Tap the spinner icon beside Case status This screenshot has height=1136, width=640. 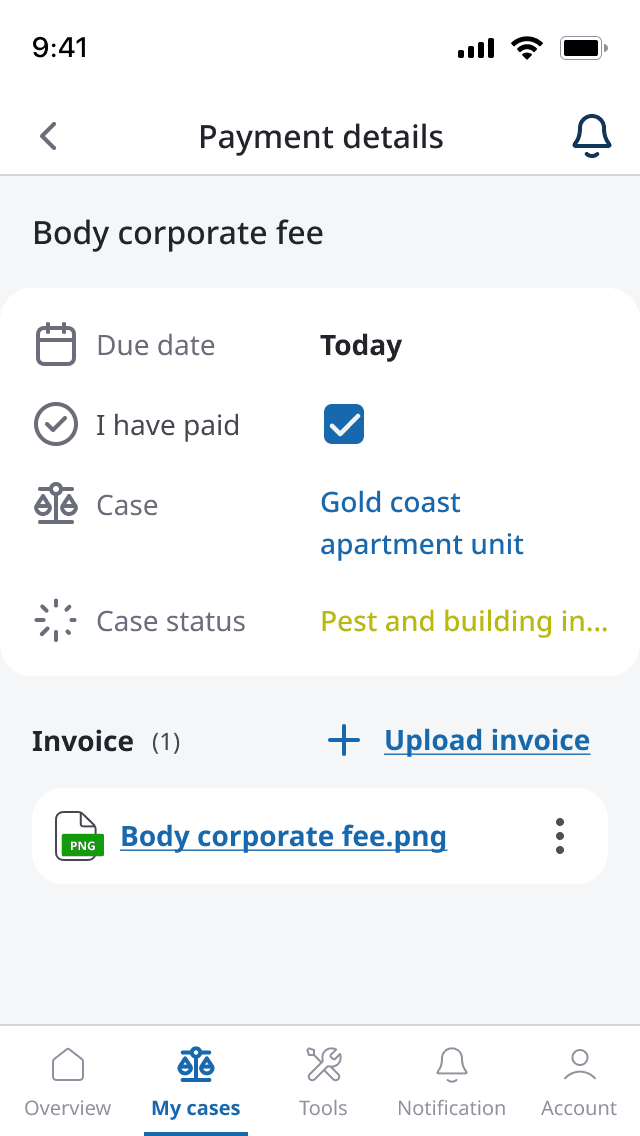click(56, 621)
